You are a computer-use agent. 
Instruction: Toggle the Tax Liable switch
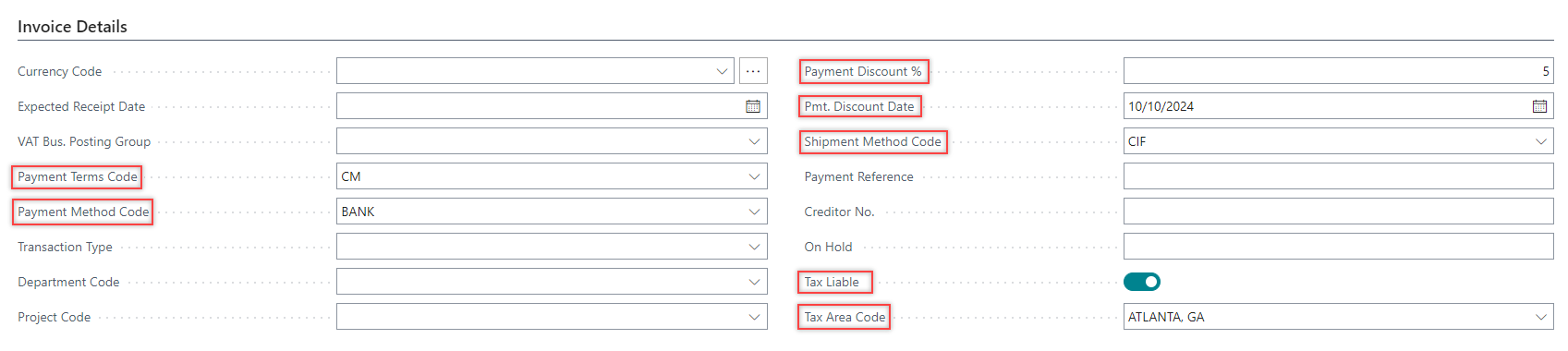coord(1142,282)
